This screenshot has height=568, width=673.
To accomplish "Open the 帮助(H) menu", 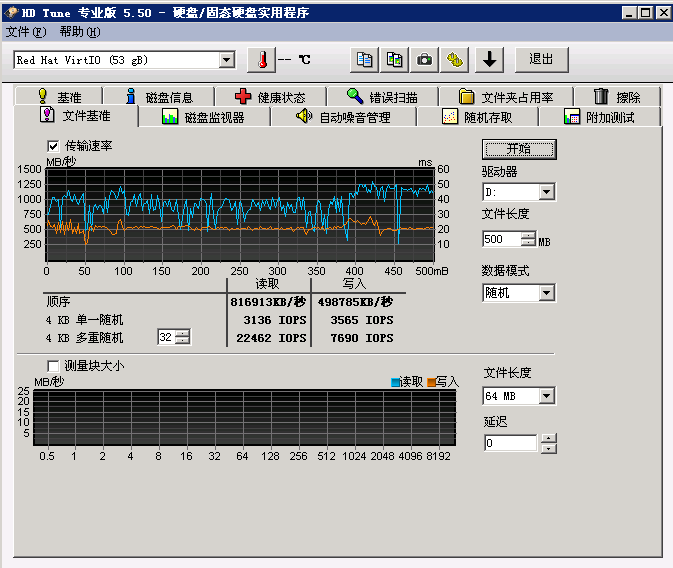I will point(80,32).
